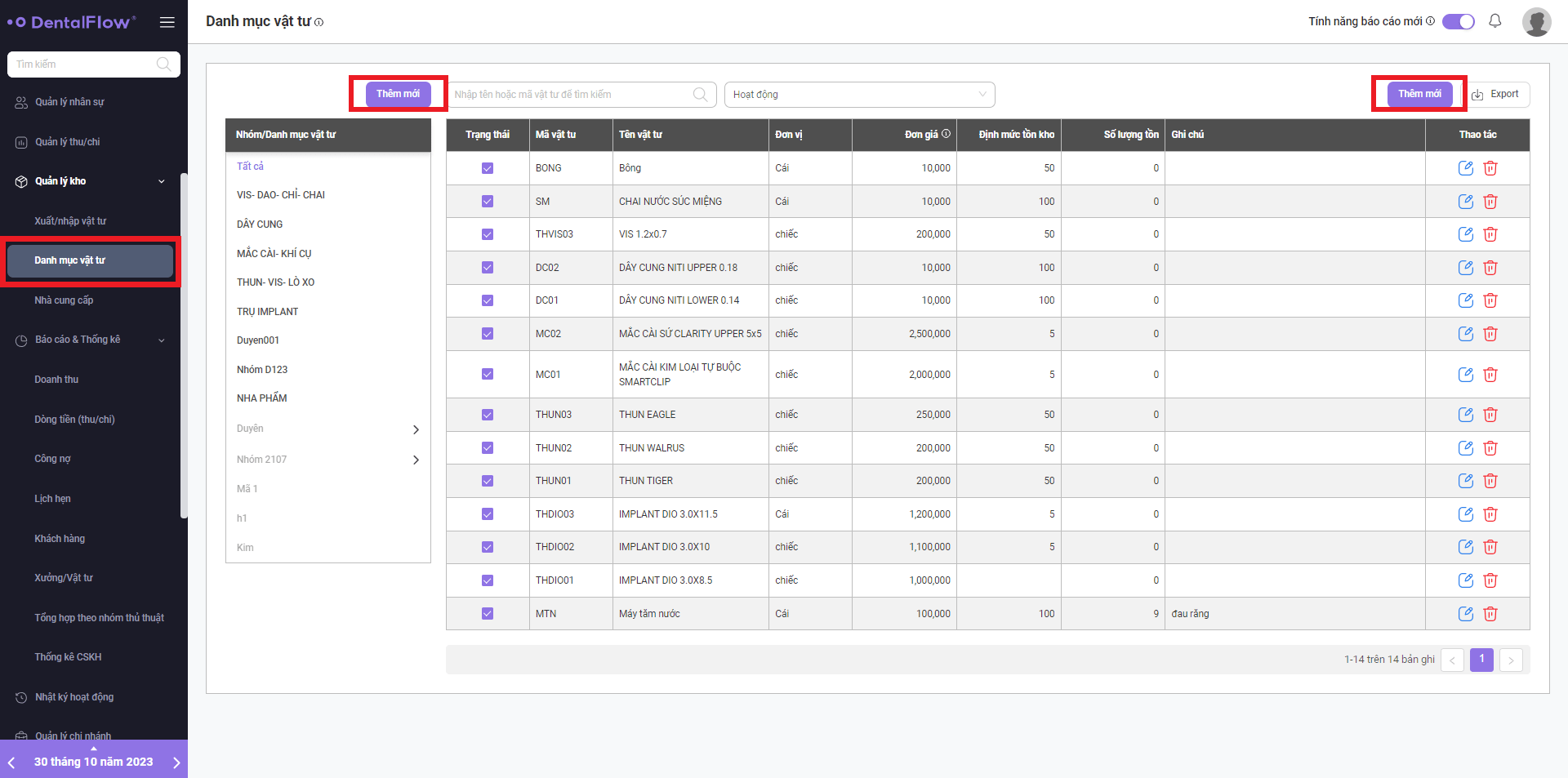This screenshot has width=1568, height=778.
Task: Collapse the Báo cáo & Thống kê section
Action: click(162, 340)
